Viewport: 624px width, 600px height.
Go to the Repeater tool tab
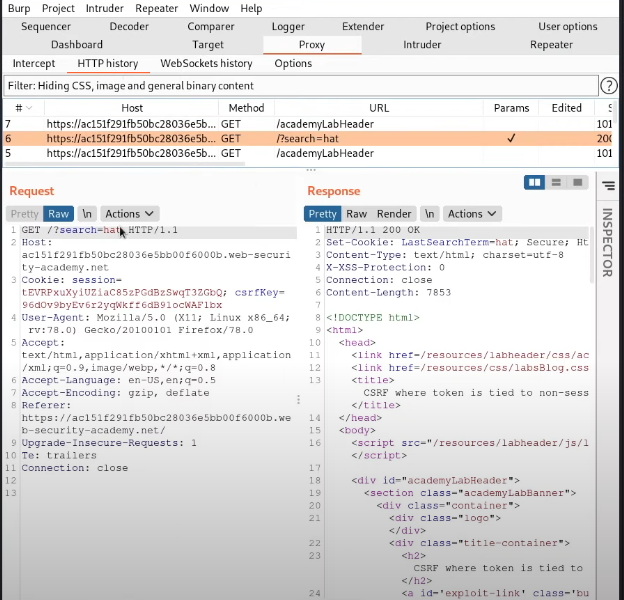tap(551, 45)
